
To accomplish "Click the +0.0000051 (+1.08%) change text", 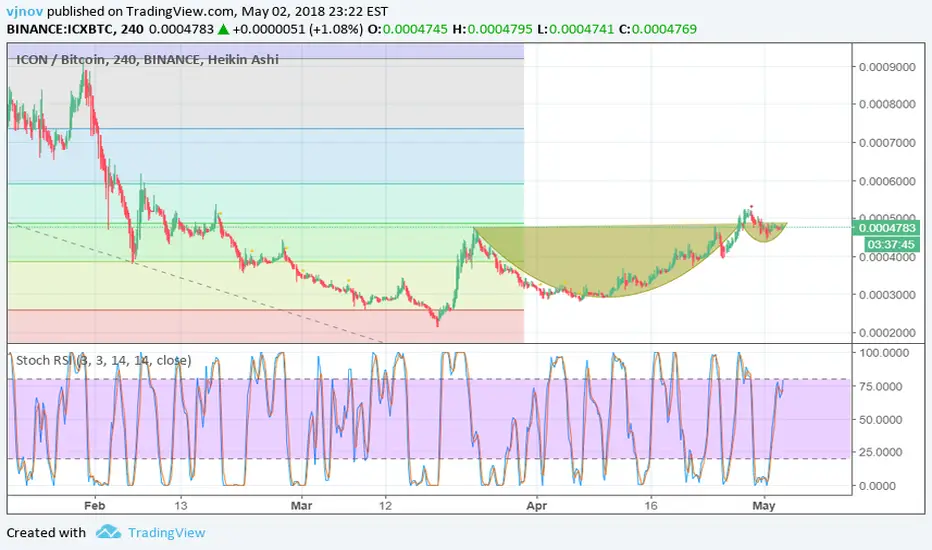I will [x=298, y=29].
